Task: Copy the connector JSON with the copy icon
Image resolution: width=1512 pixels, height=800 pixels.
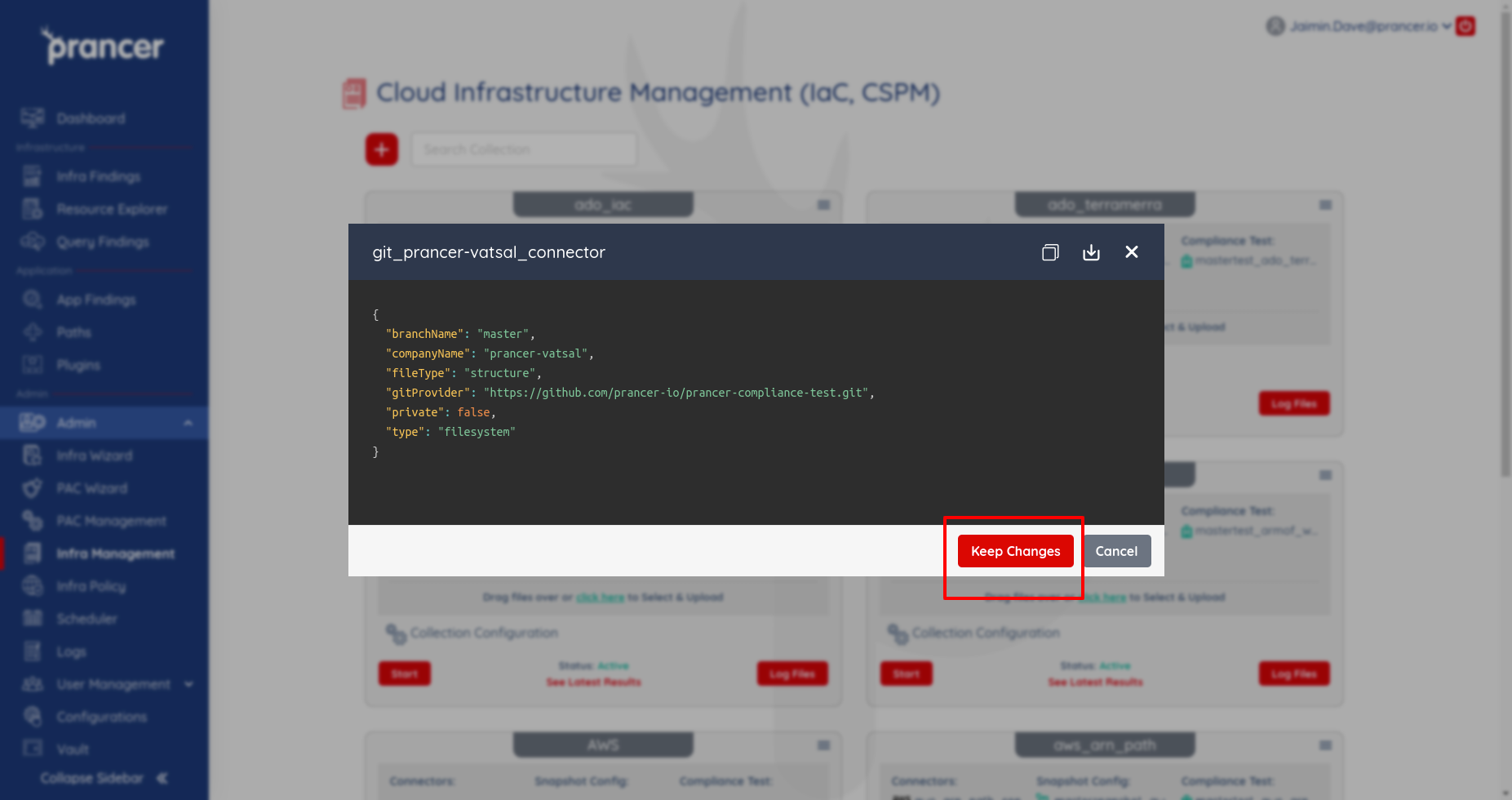Action: (1050, 252)
